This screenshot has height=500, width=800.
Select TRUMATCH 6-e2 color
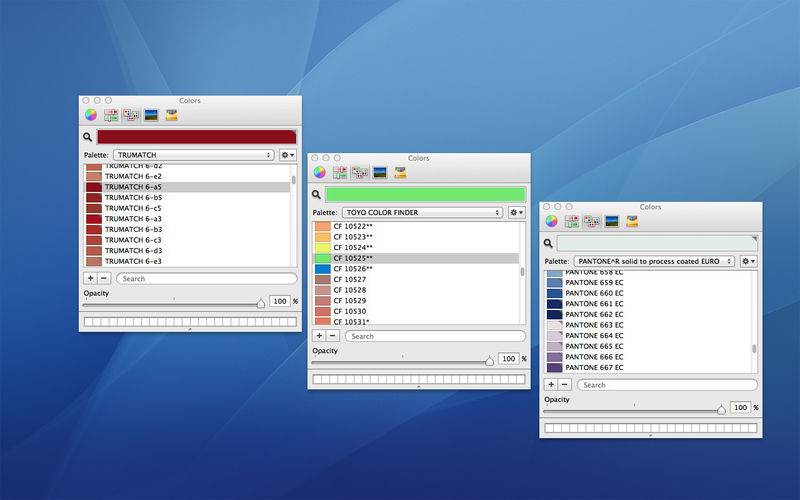[187, 176]
